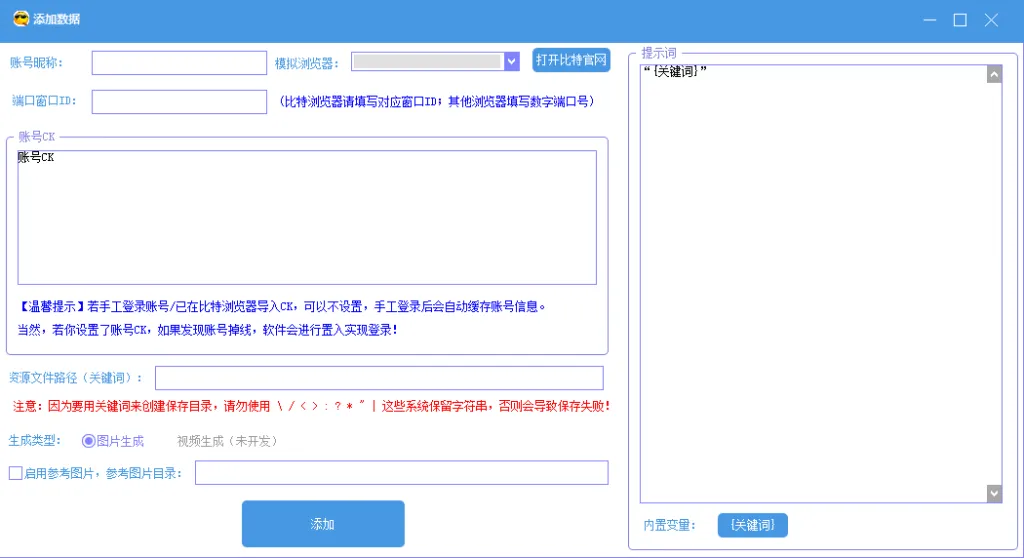Click the 内置变量 label

[669, 525]
